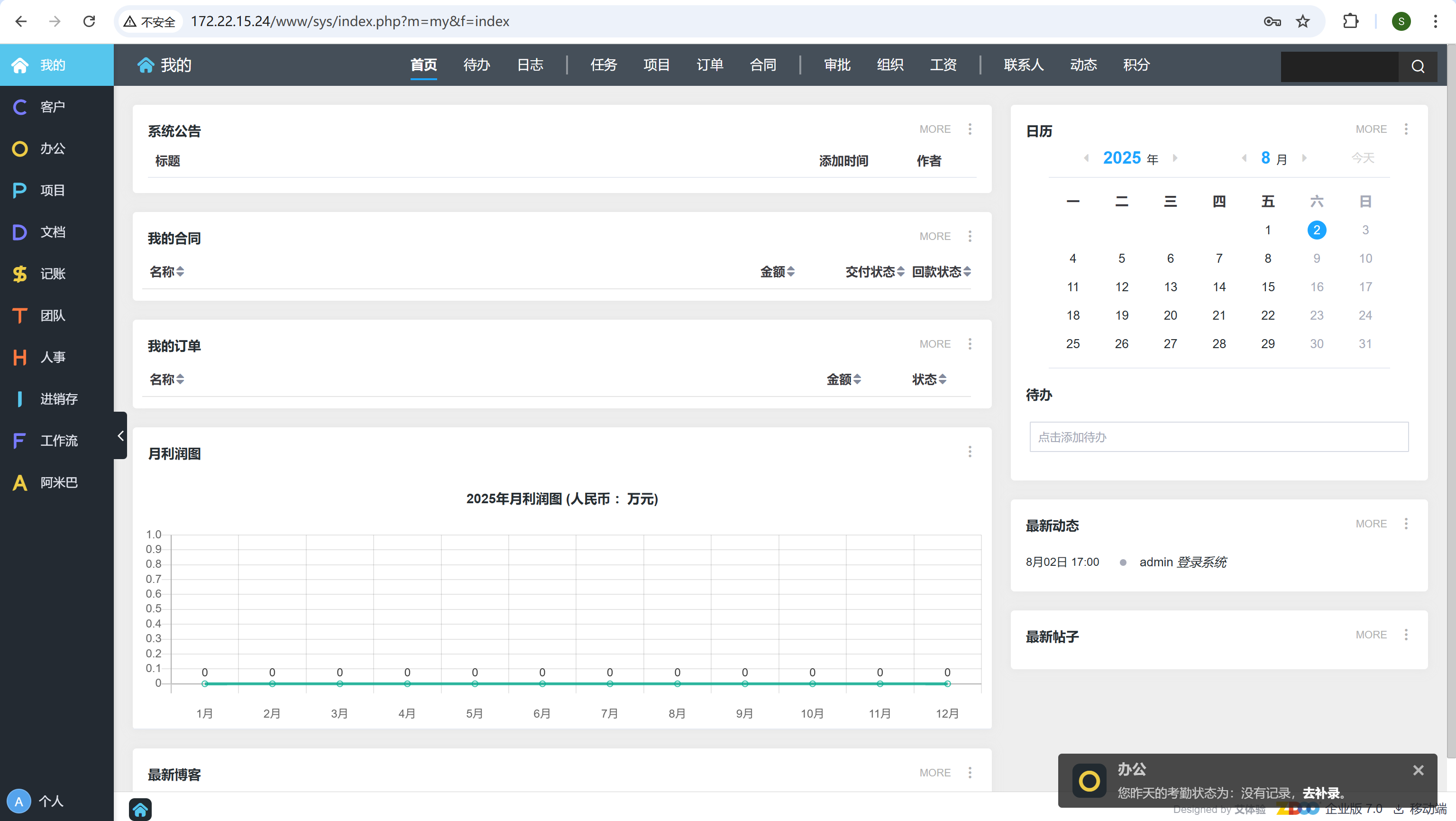Go to next month in calendar
Viewport: 1456px width, 821px height.
point(1304,158)
